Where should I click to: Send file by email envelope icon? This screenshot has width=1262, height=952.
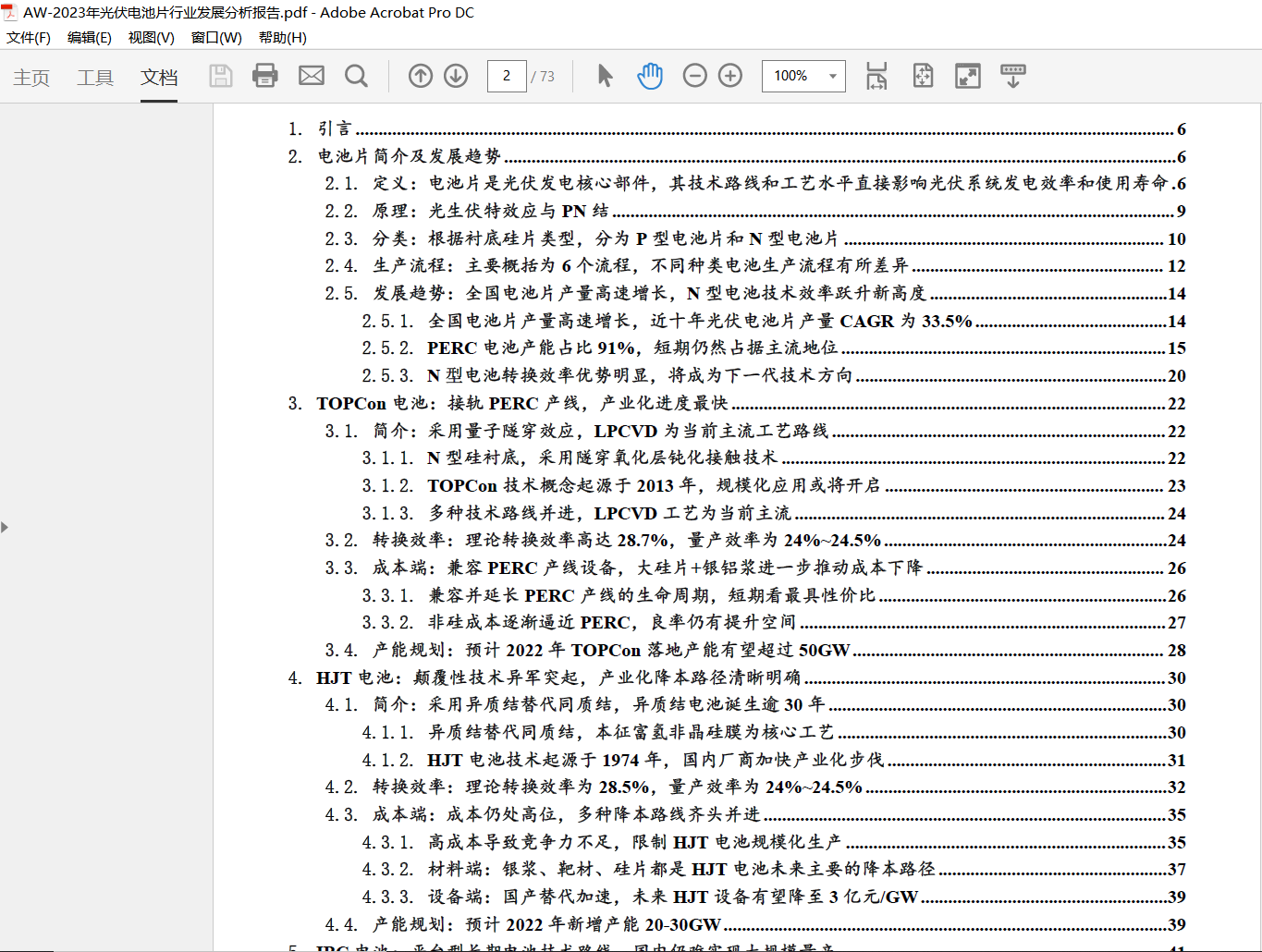pos(312,76)
